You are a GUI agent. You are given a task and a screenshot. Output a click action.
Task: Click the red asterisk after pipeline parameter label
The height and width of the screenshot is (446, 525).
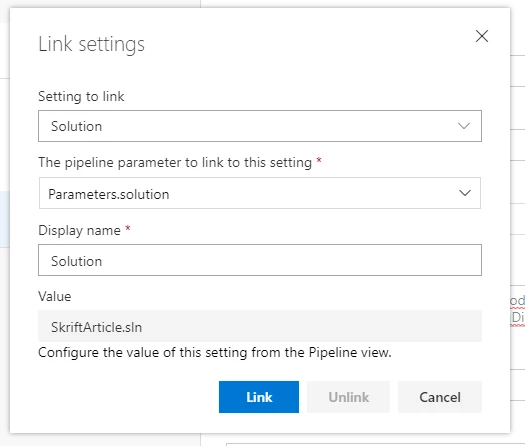(319, 160)
